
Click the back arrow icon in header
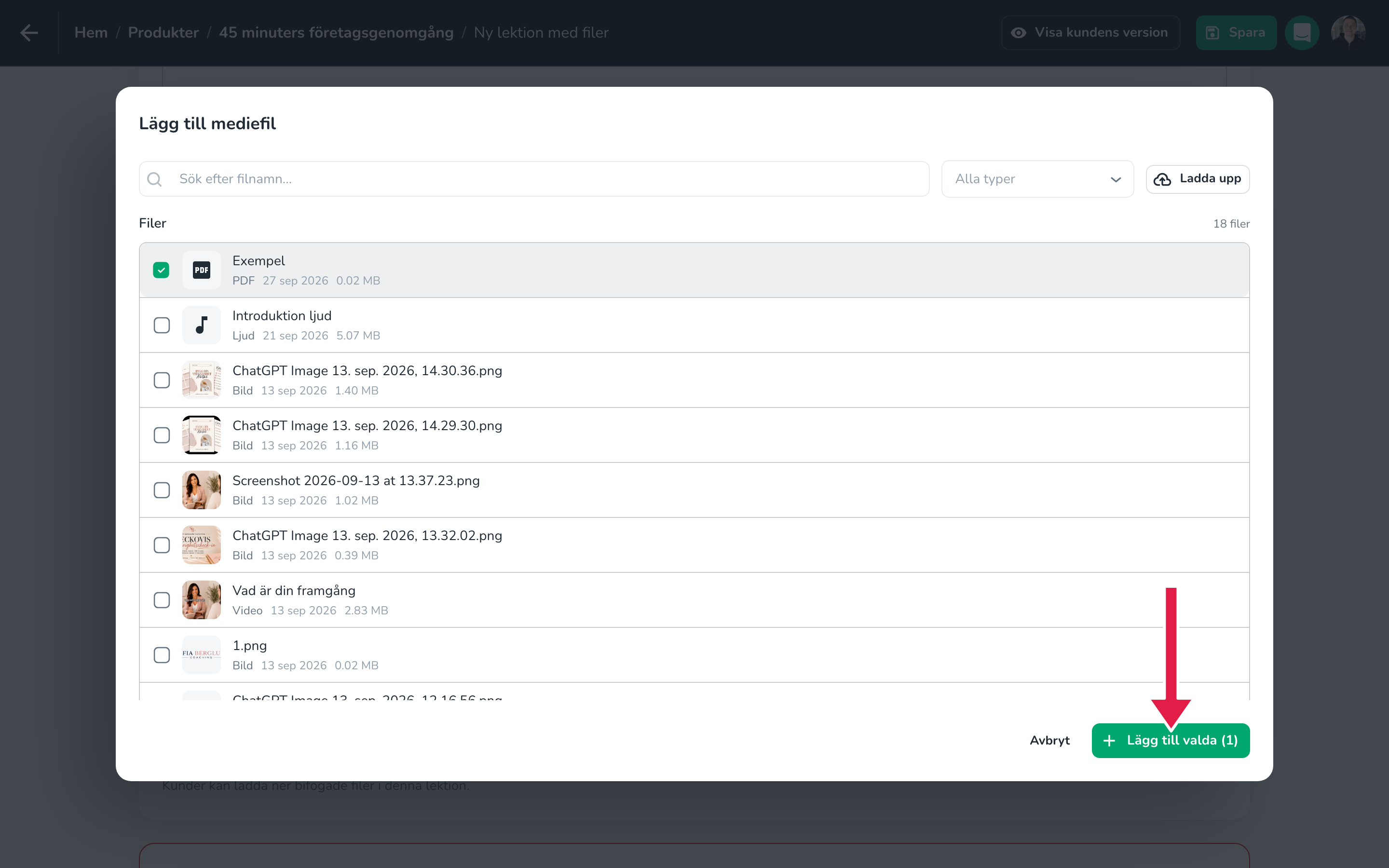(x=29, y=33)
